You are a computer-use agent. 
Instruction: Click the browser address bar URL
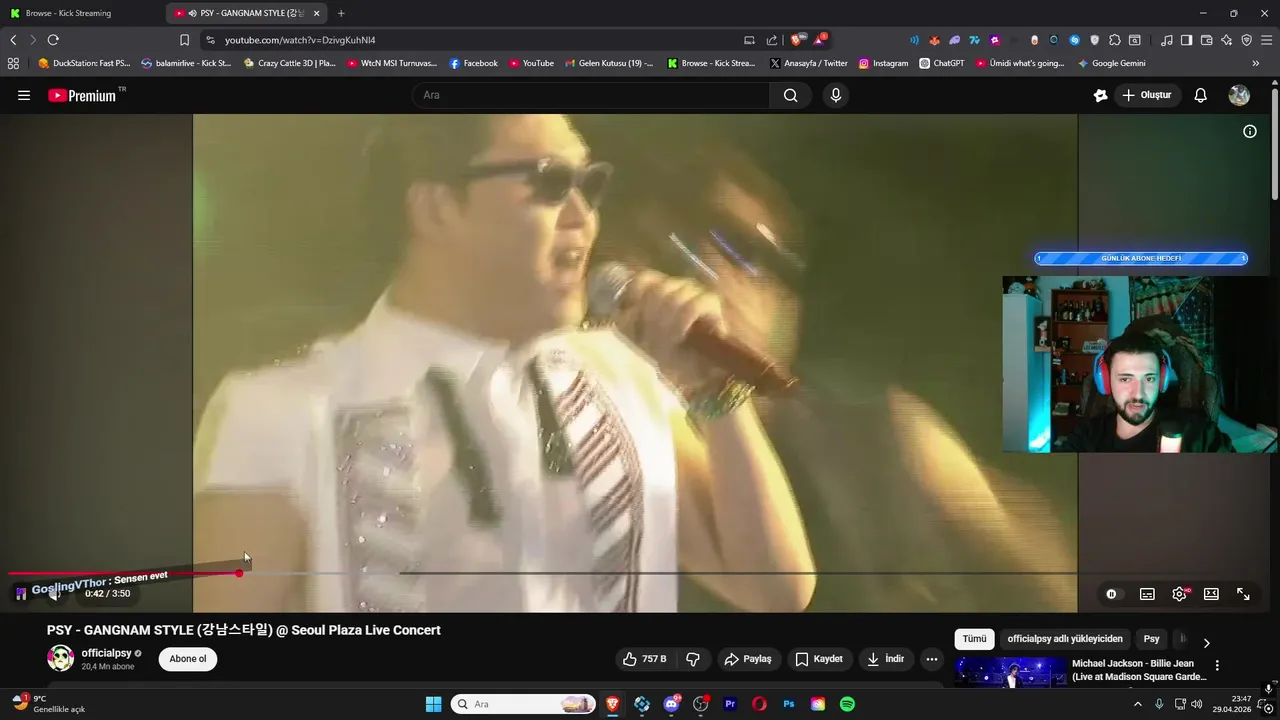pos(300,40)
